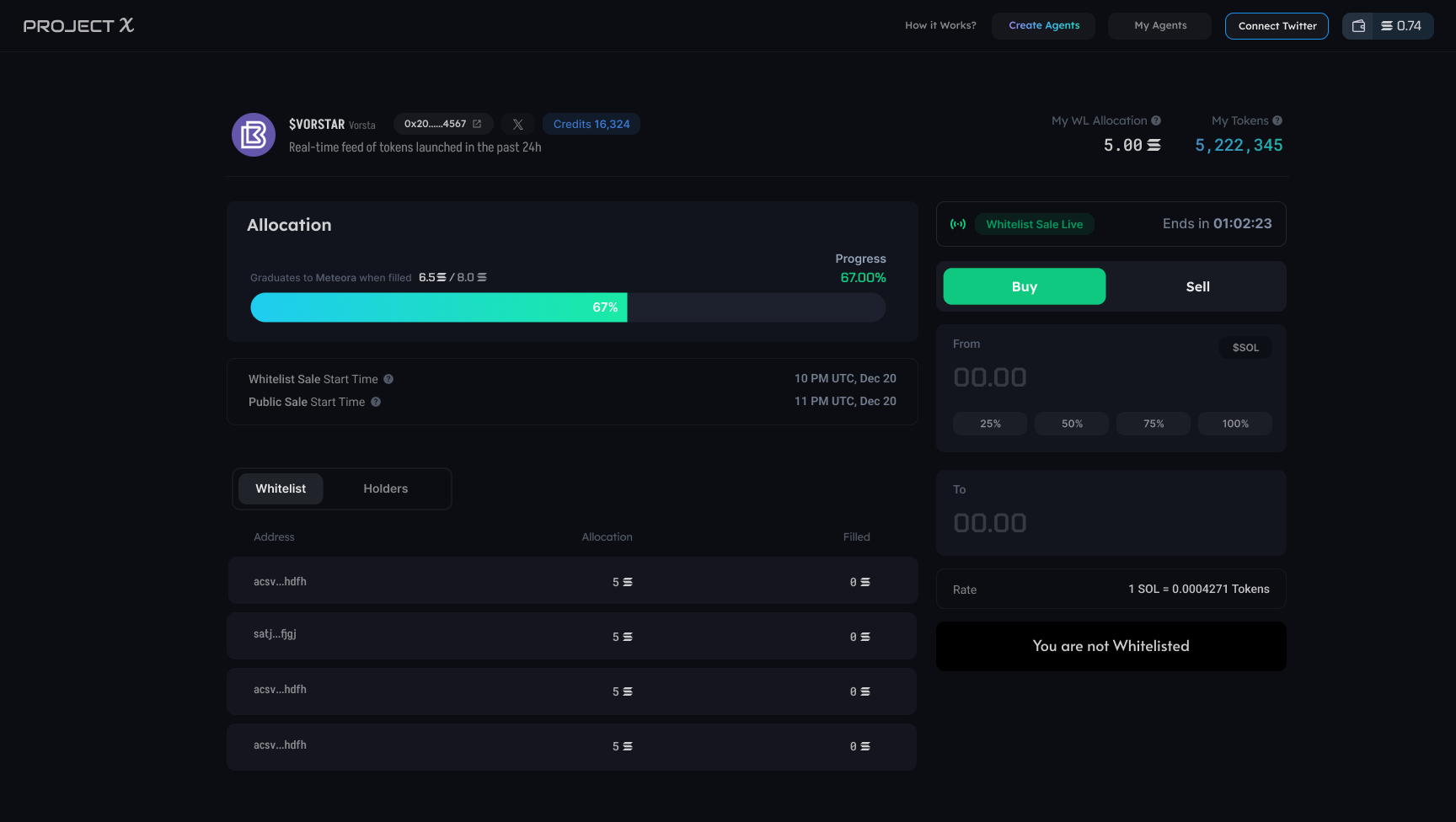Click the 67% allocation progress bar

[567, 307]
